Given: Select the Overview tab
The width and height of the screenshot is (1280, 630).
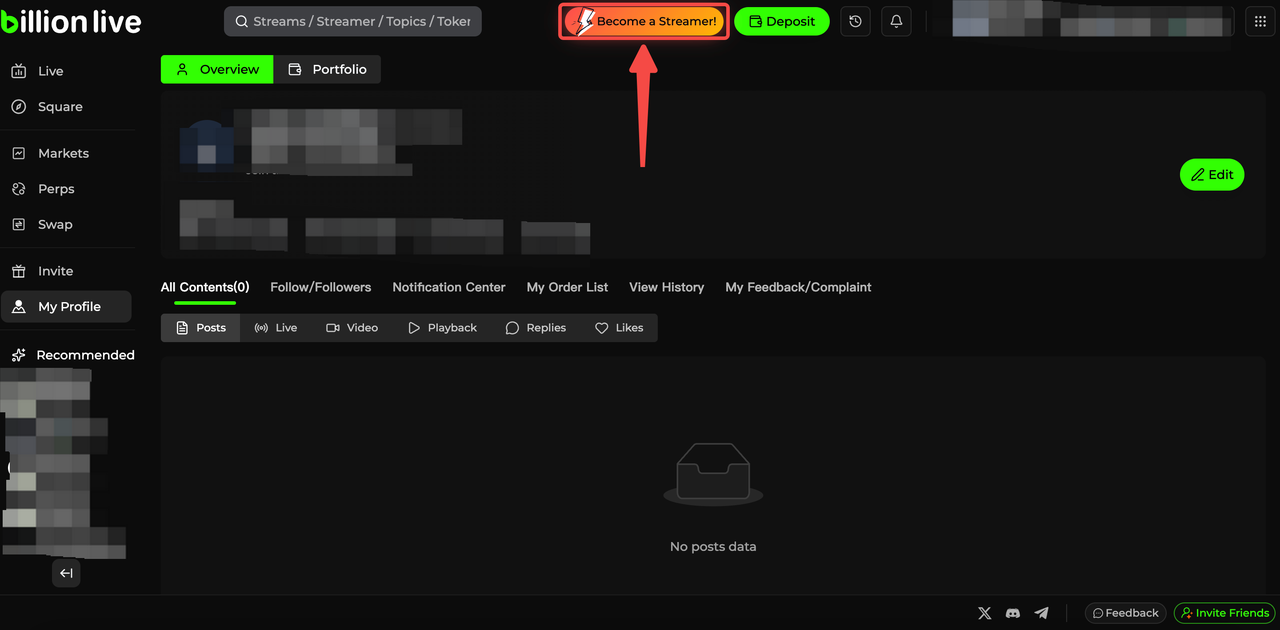Looking at the screenshot, I should point(217,69).
